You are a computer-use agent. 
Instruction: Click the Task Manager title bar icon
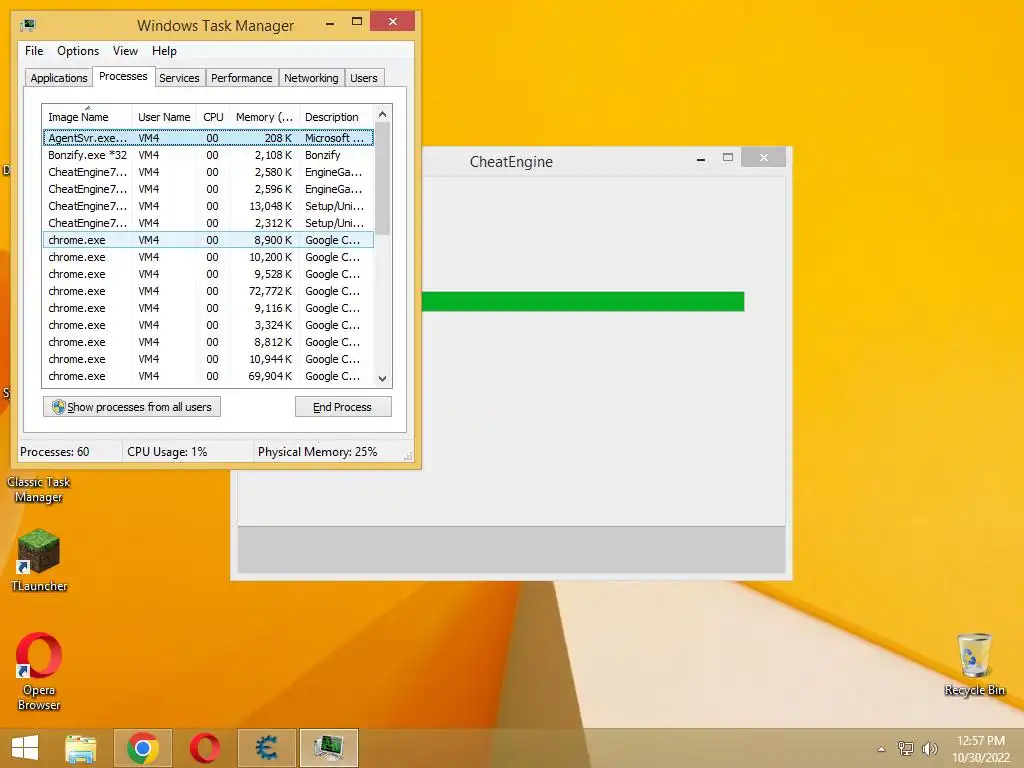click(28, 25)
